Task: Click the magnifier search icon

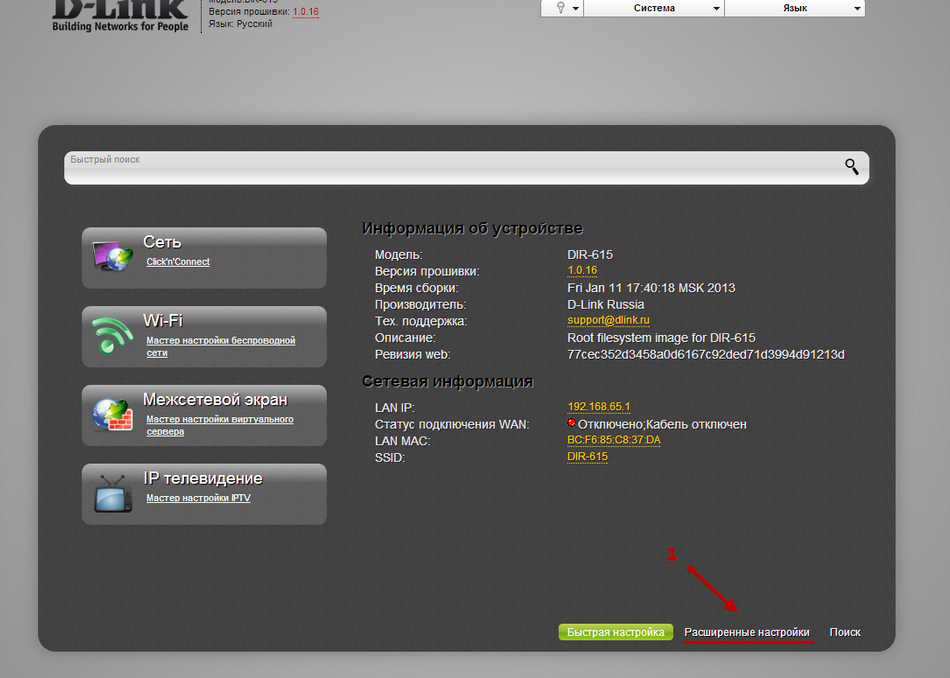Action: tap(851, 167)
